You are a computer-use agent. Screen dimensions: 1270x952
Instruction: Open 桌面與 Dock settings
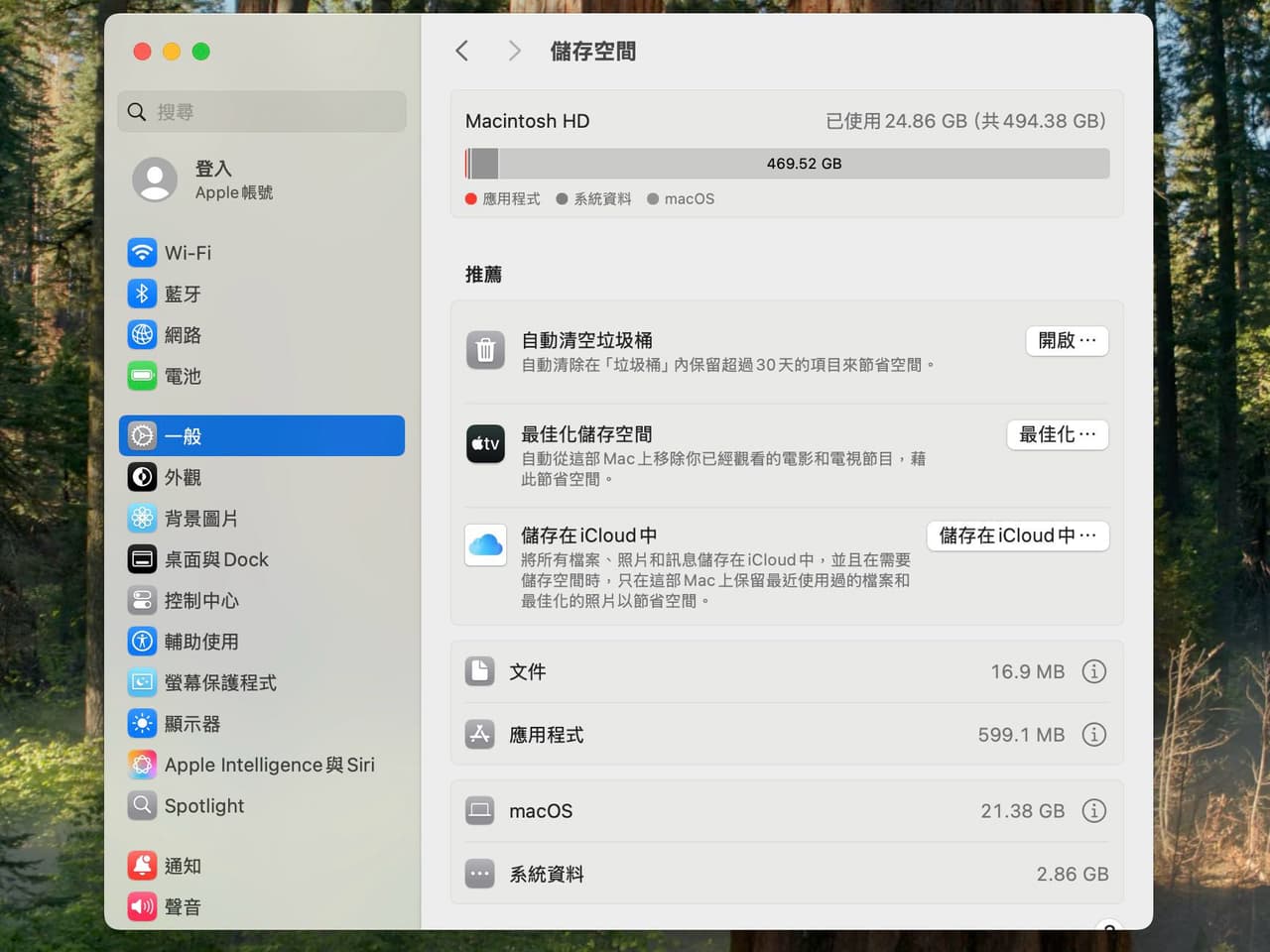(261, 559)
